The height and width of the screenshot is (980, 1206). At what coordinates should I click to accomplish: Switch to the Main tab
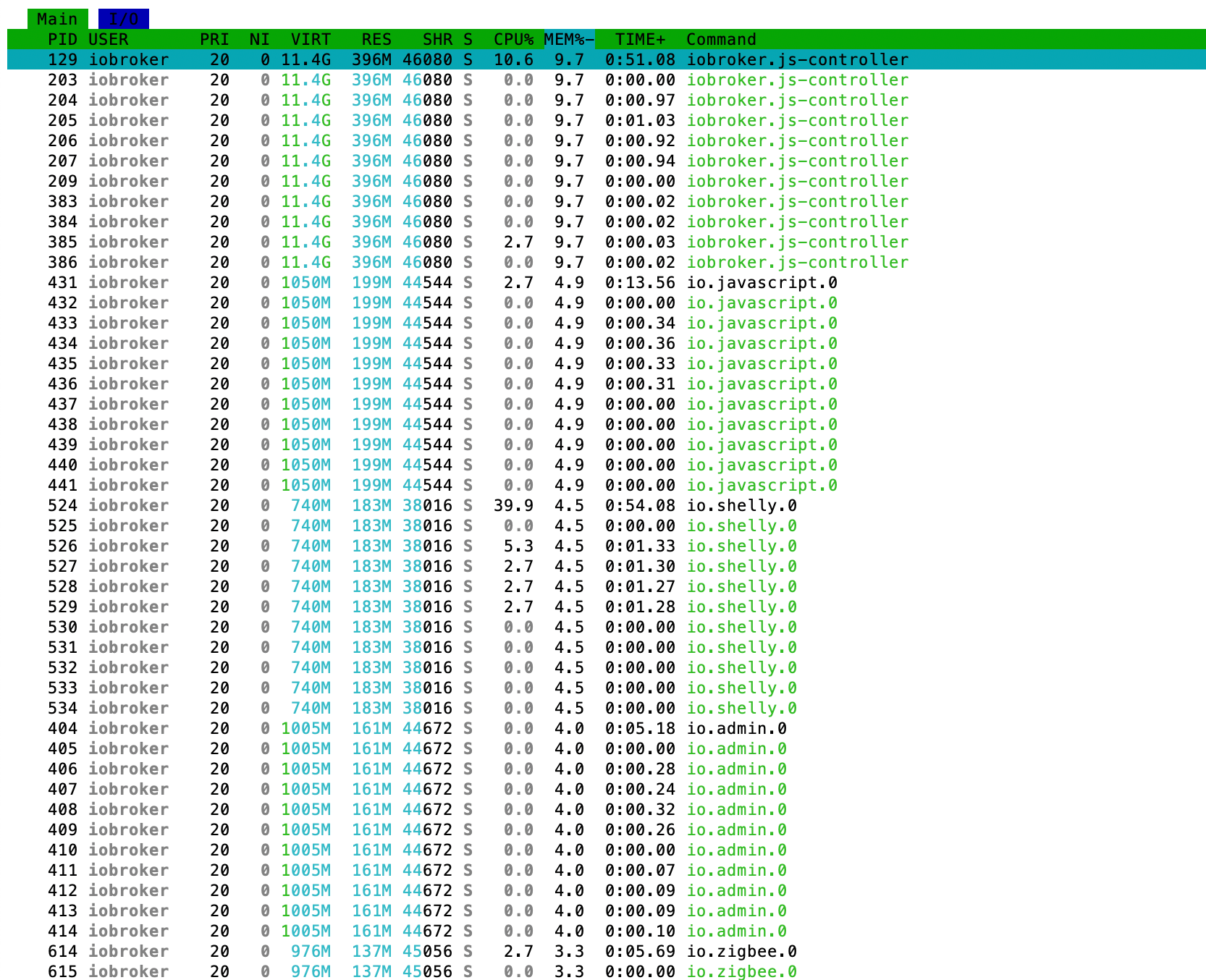57,19
